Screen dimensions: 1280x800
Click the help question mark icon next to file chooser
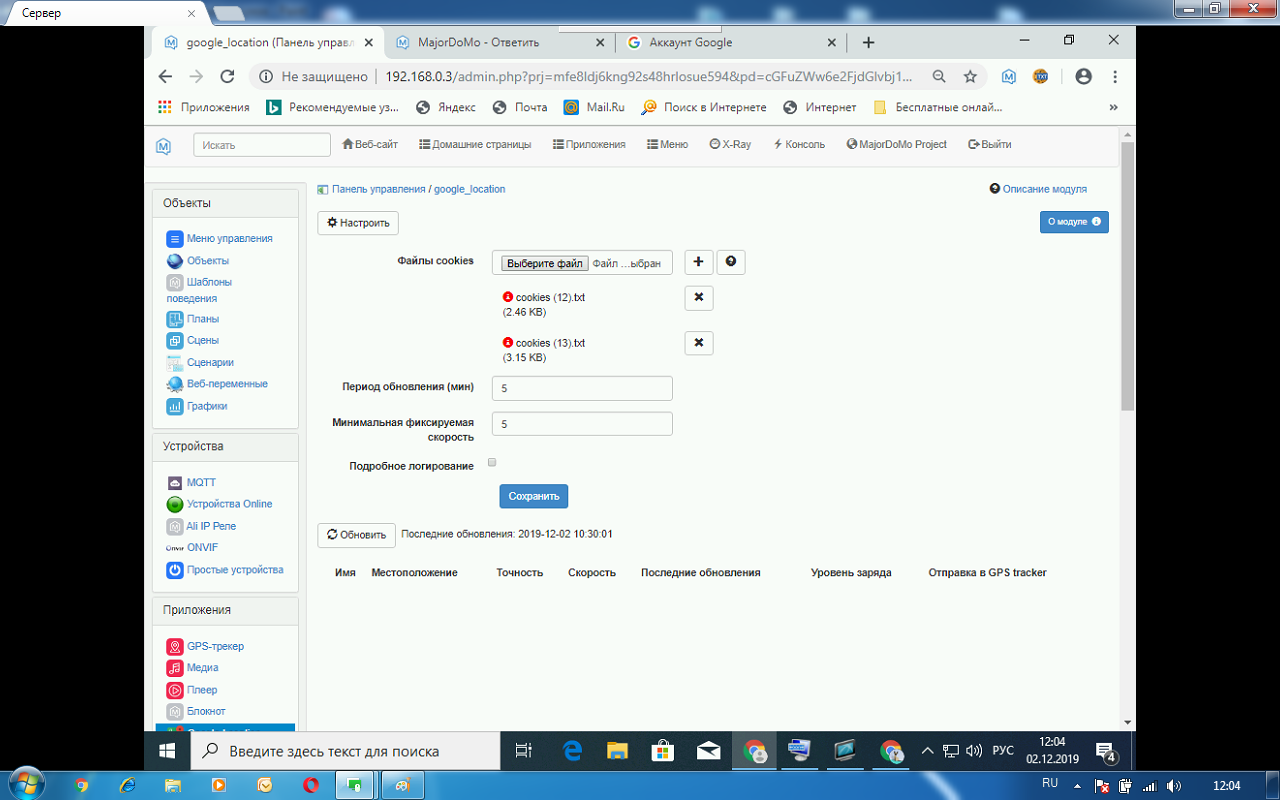pos(731,262)
